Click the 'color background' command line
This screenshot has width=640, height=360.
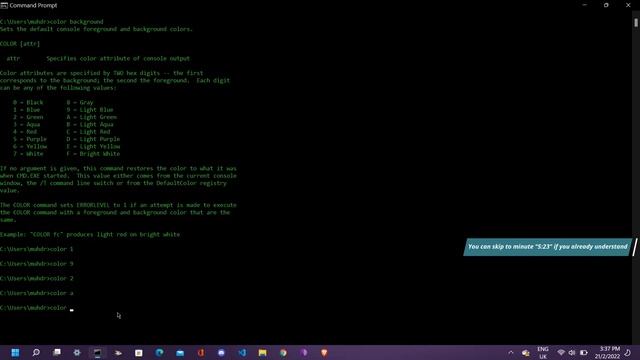(x=52, y=22)
